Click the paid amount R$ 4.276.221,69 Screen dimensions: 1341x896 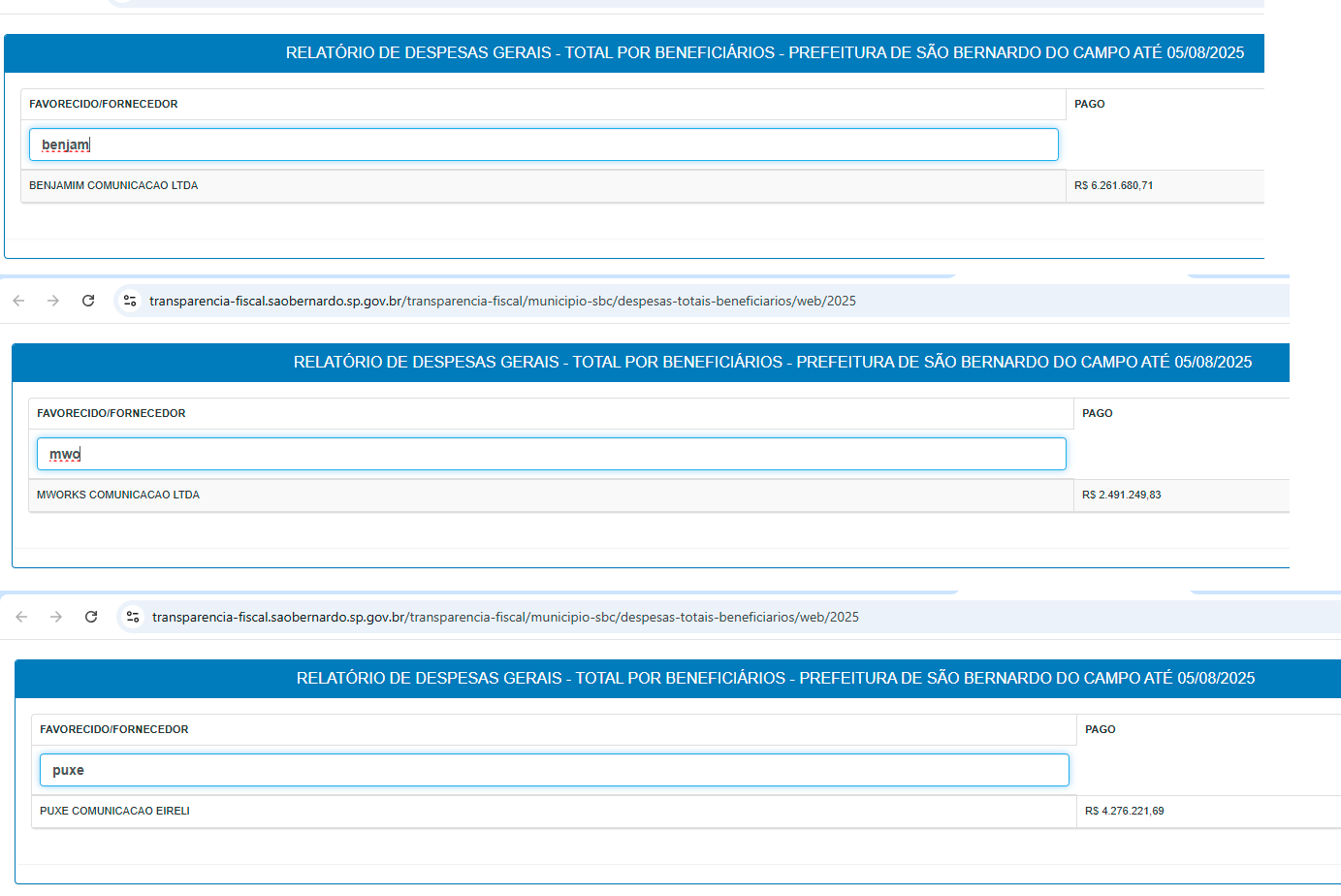pos(1124,811)
